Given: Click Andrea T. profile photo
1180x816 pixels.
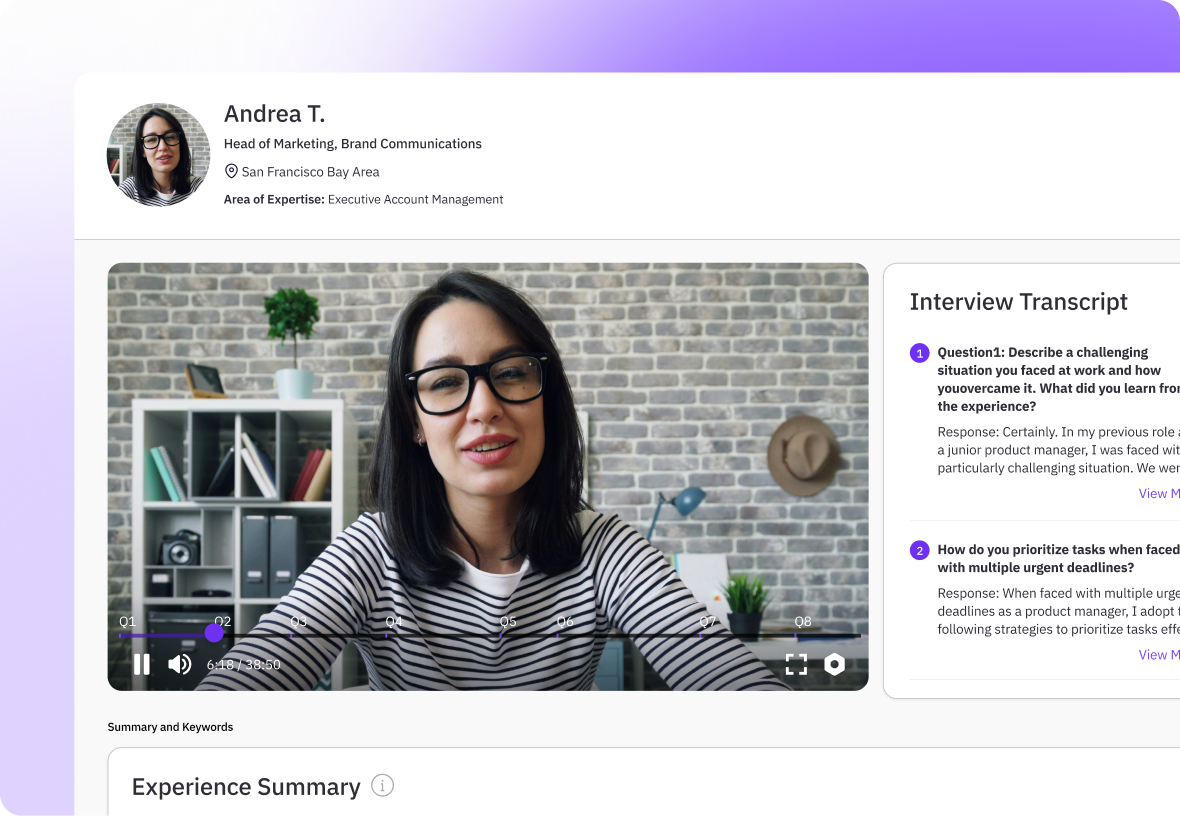Looking at the screenshot, I should coord(158,155).
